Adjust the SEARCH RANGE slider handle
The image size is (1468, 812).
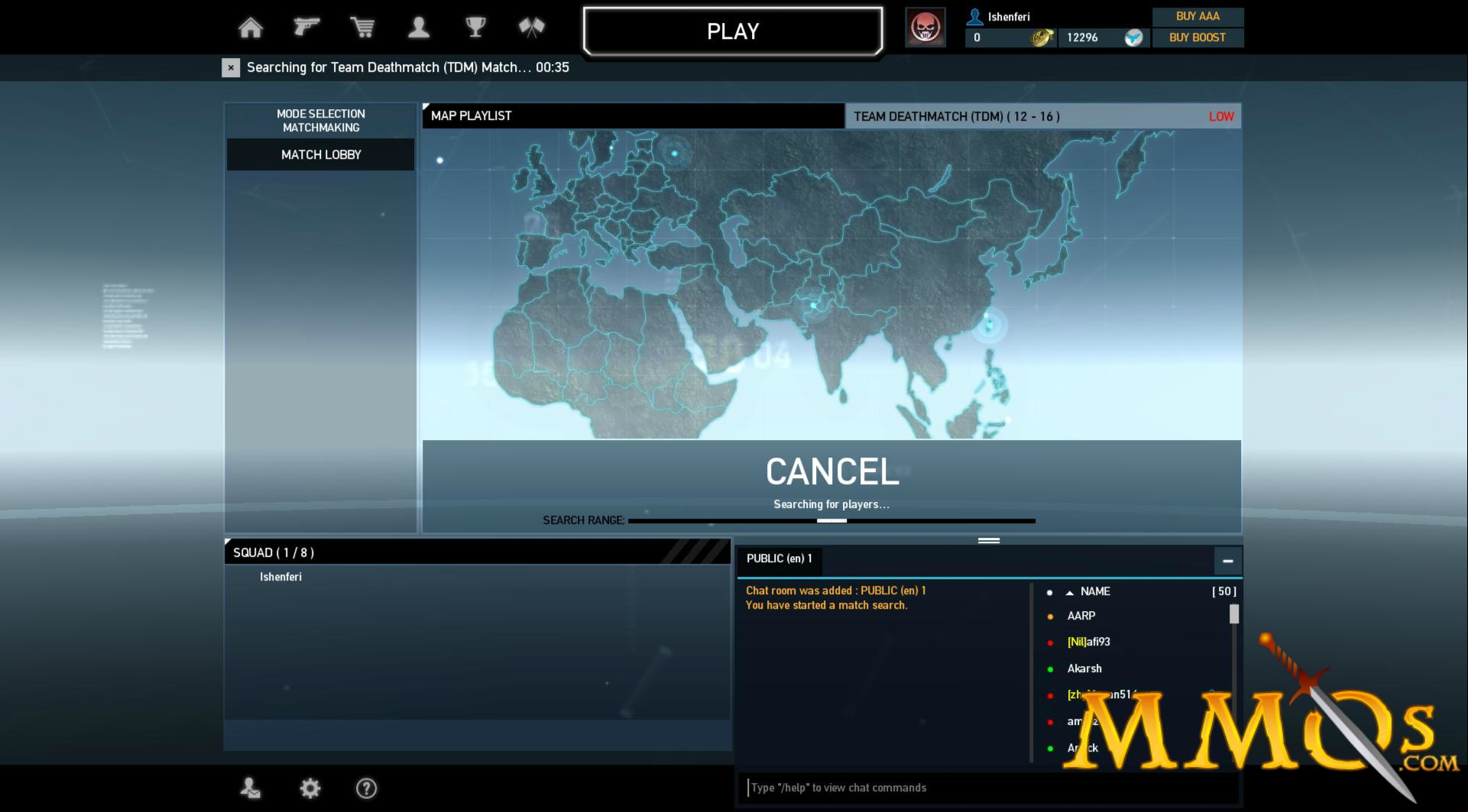(831, 521)
